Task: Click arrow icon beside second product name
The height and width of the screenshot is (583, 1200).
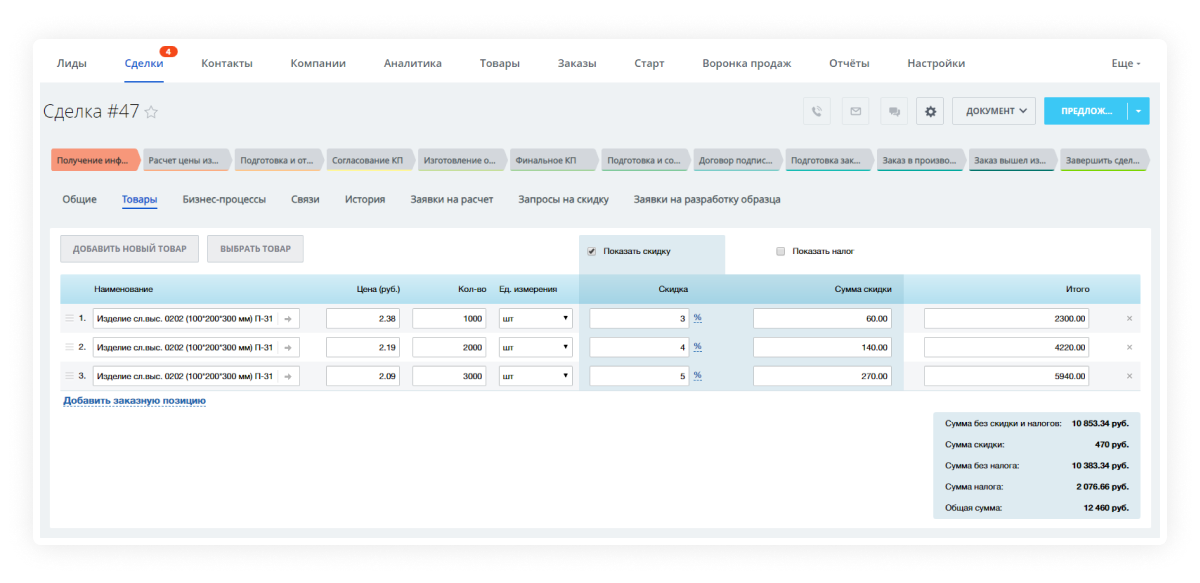Action: [x=288, y=347]
